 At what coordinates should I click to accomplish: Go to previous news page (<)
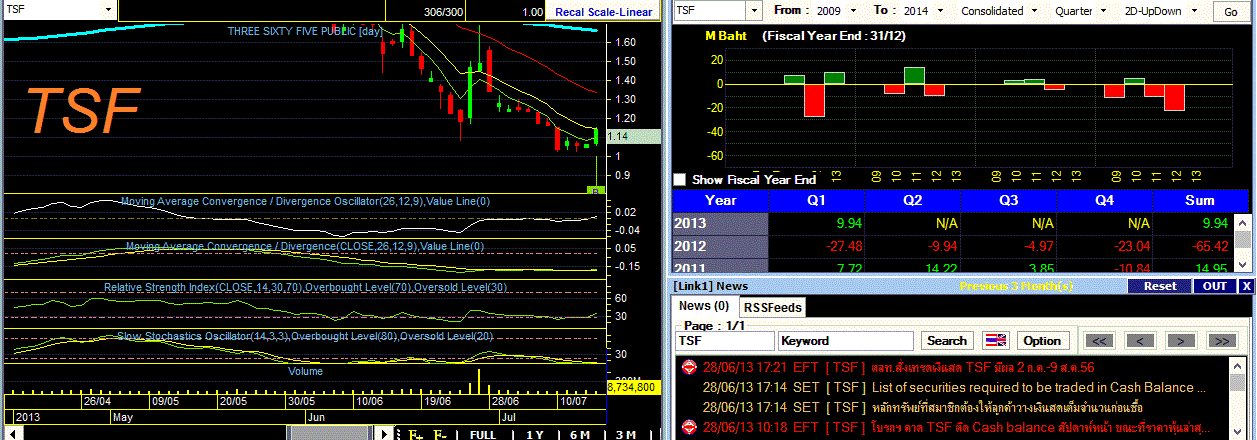[x=1141, y=341]
